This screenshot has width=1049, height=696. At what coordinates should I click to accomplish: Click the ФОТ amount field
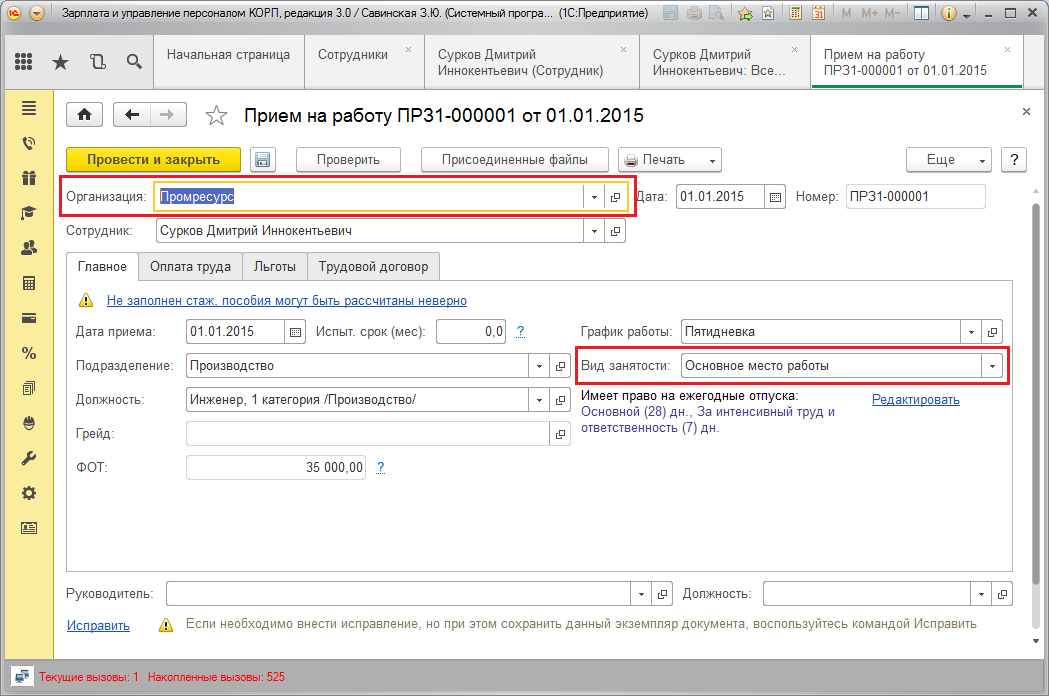coord(276,468)
